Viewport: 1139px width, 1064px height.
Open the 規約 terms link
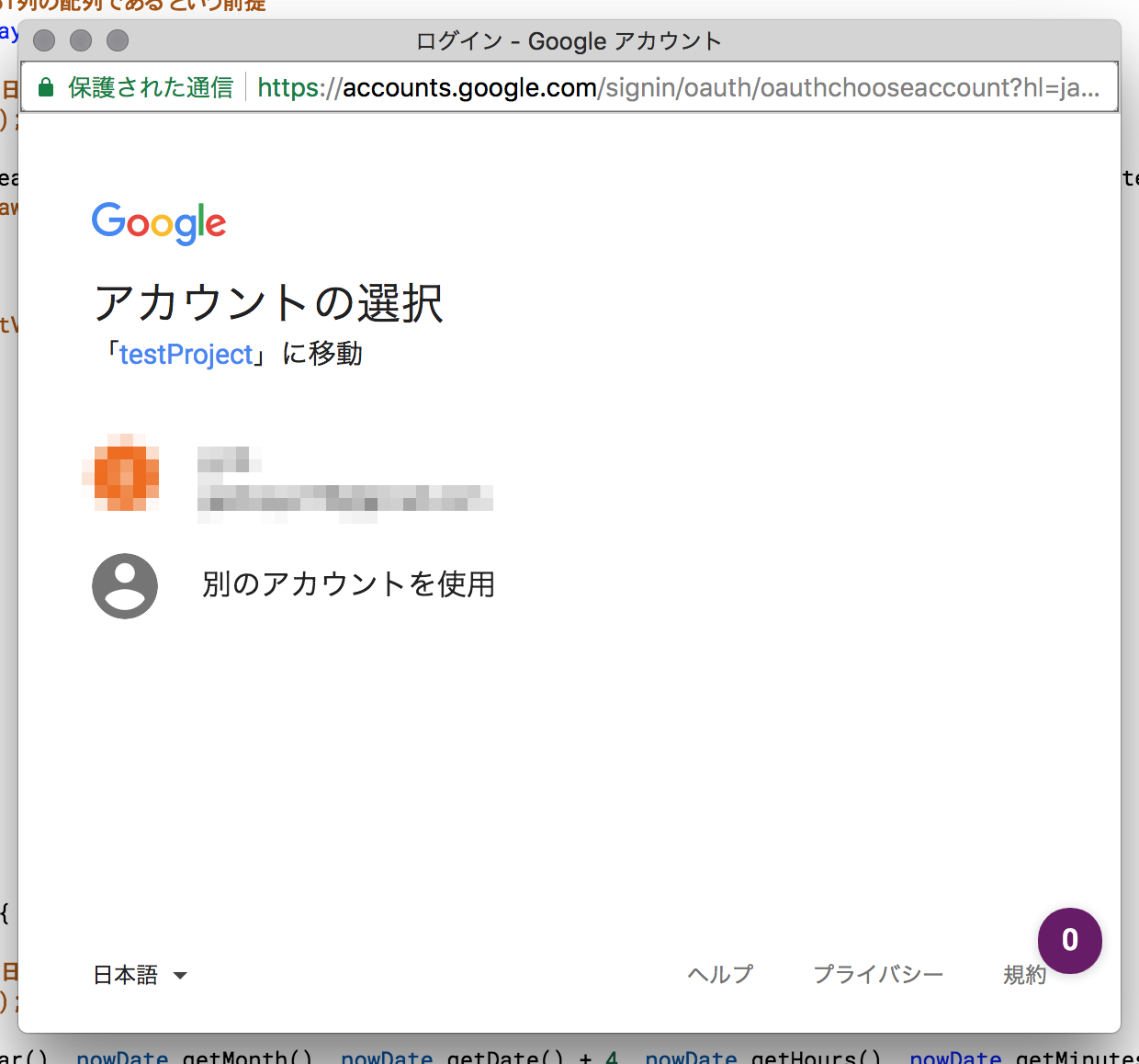tap(1024, 975)
